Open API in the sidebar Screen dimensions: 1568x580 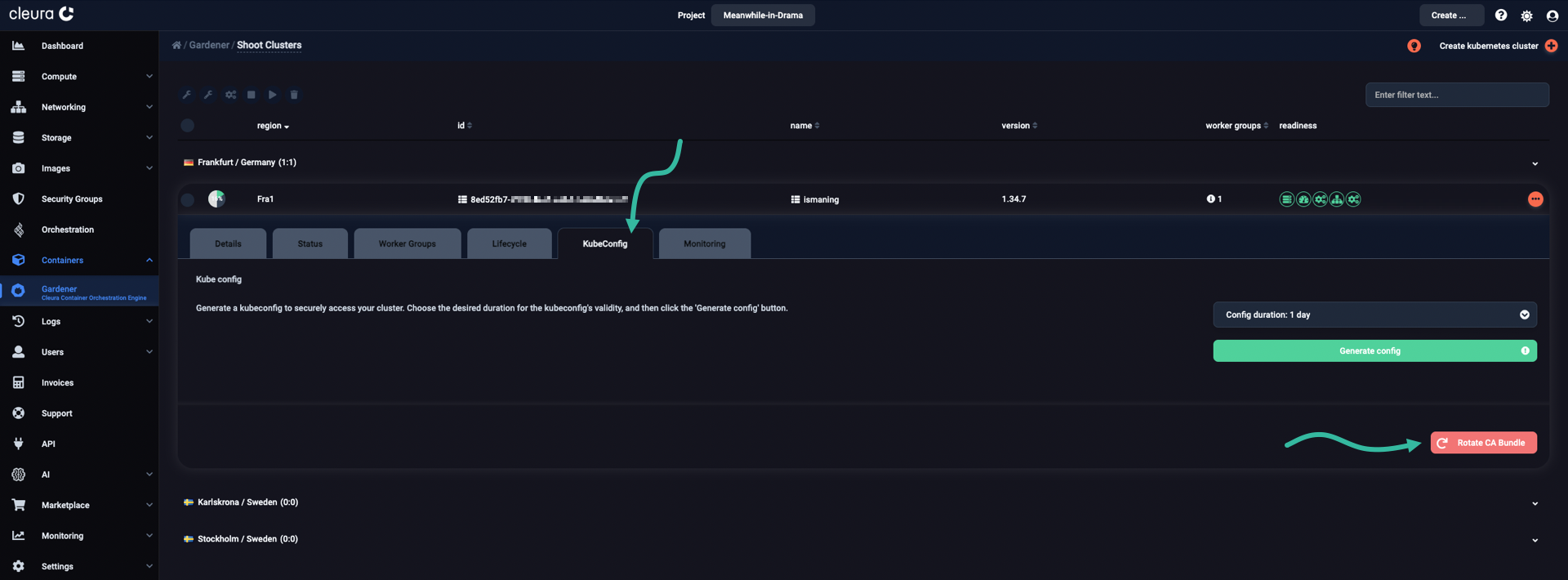79,444
